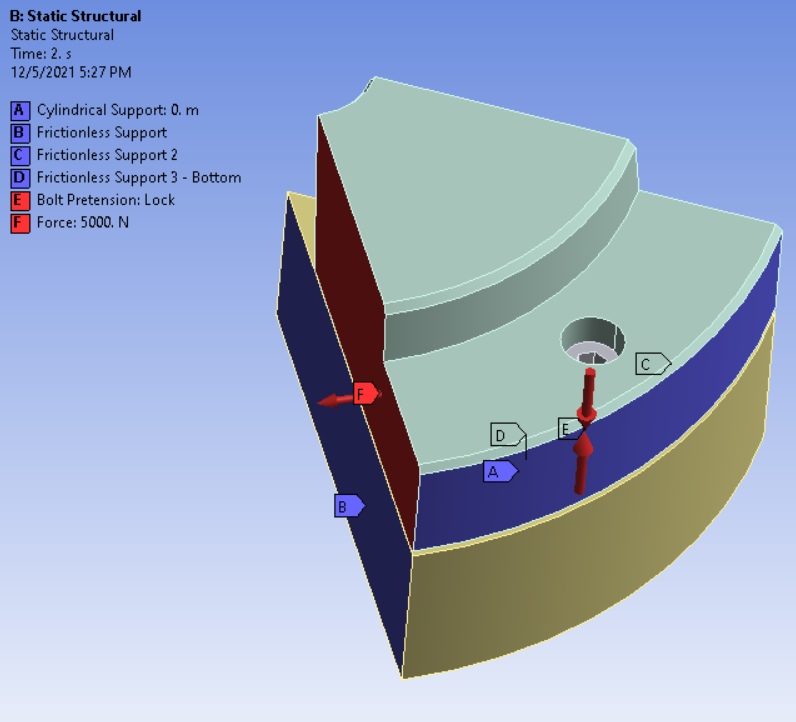Image resolution: width=796 pixels, height=722 pixels.
Task: Click 'Frictionless Support' legend entry B
Action: 102,133
